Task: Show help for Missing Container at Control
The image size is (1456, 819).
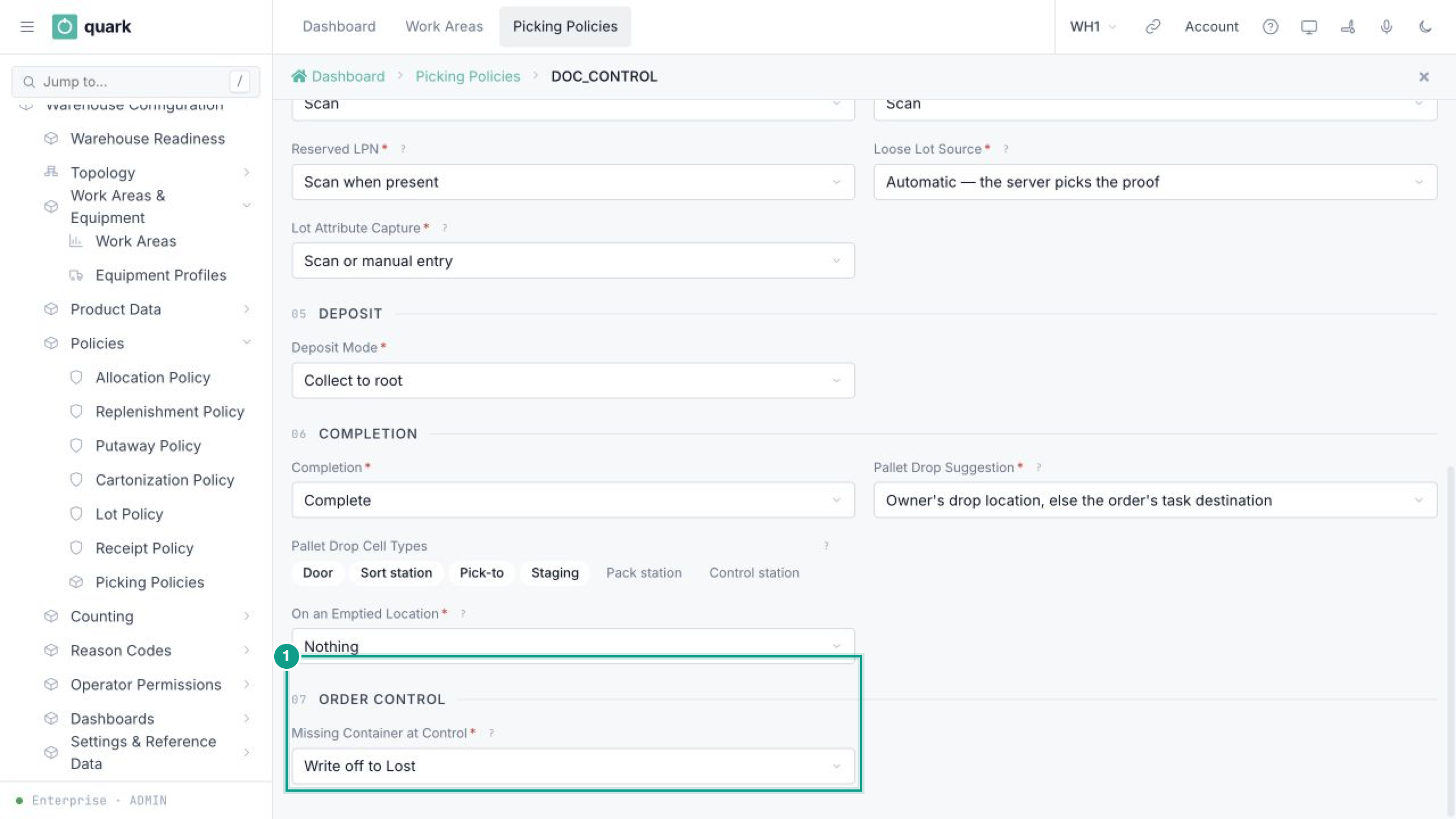Action: point(491,733)
